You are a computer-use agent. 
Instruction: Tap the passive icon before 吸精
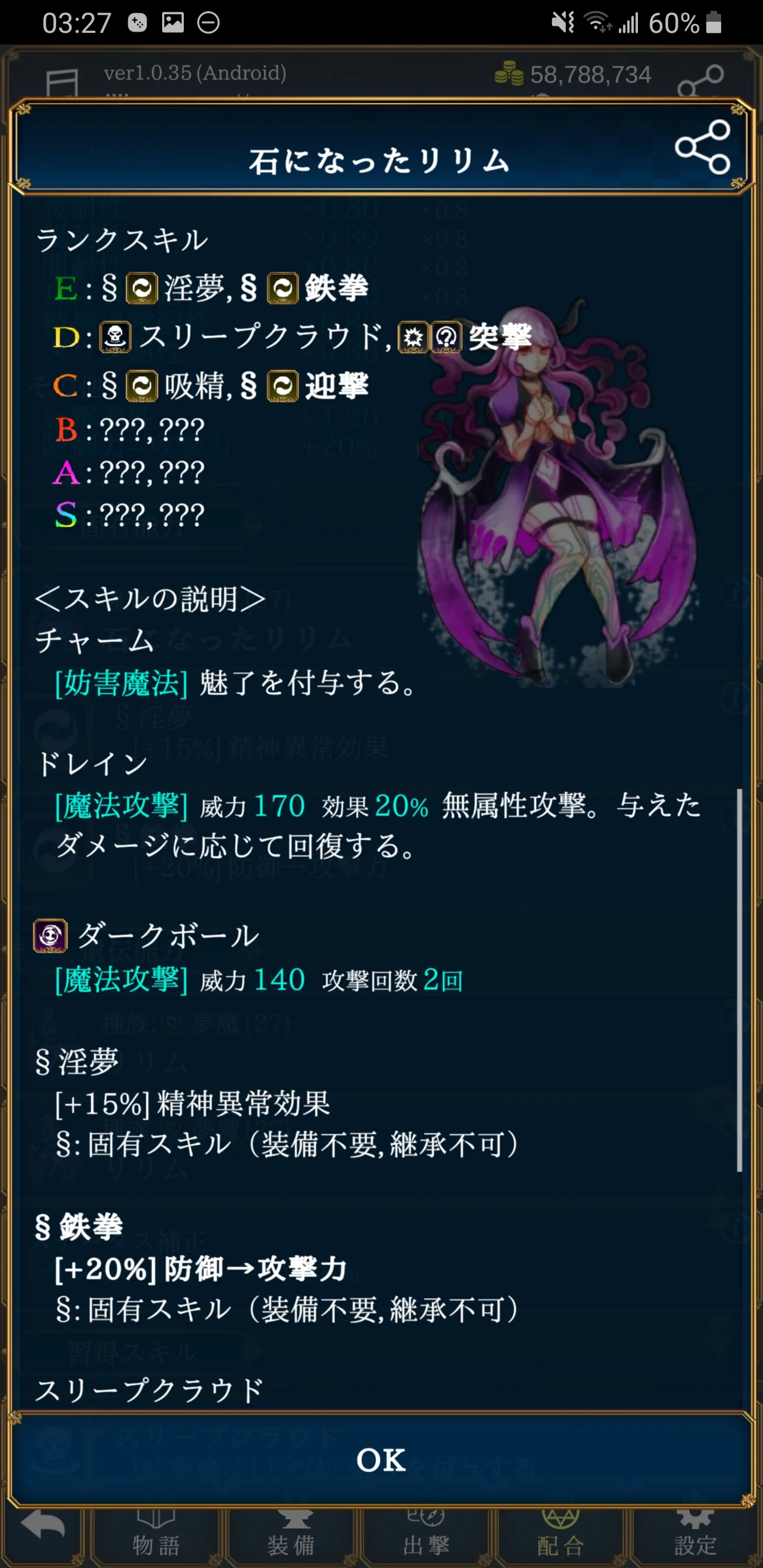(142, 386)
